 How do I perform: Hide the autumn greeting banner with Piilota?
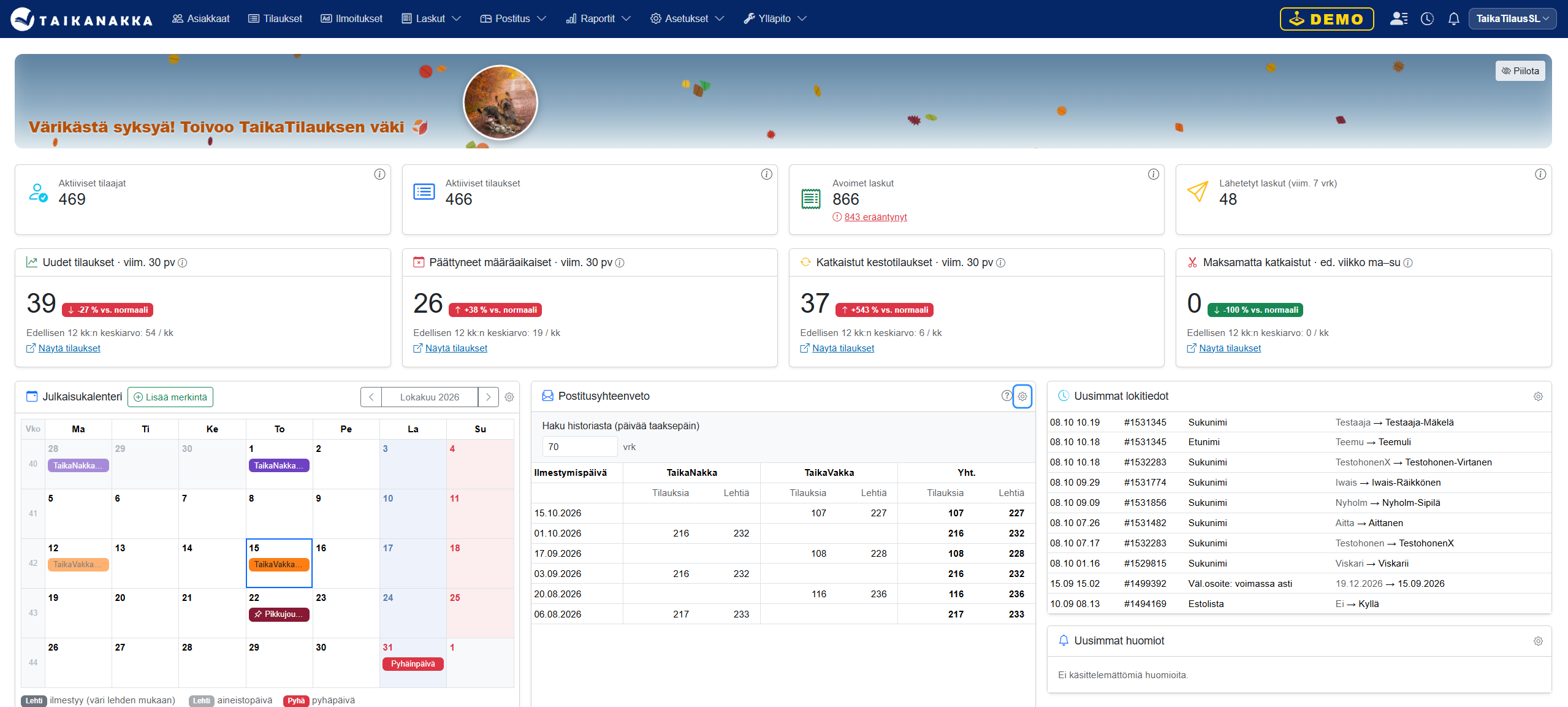(1520, 71)
